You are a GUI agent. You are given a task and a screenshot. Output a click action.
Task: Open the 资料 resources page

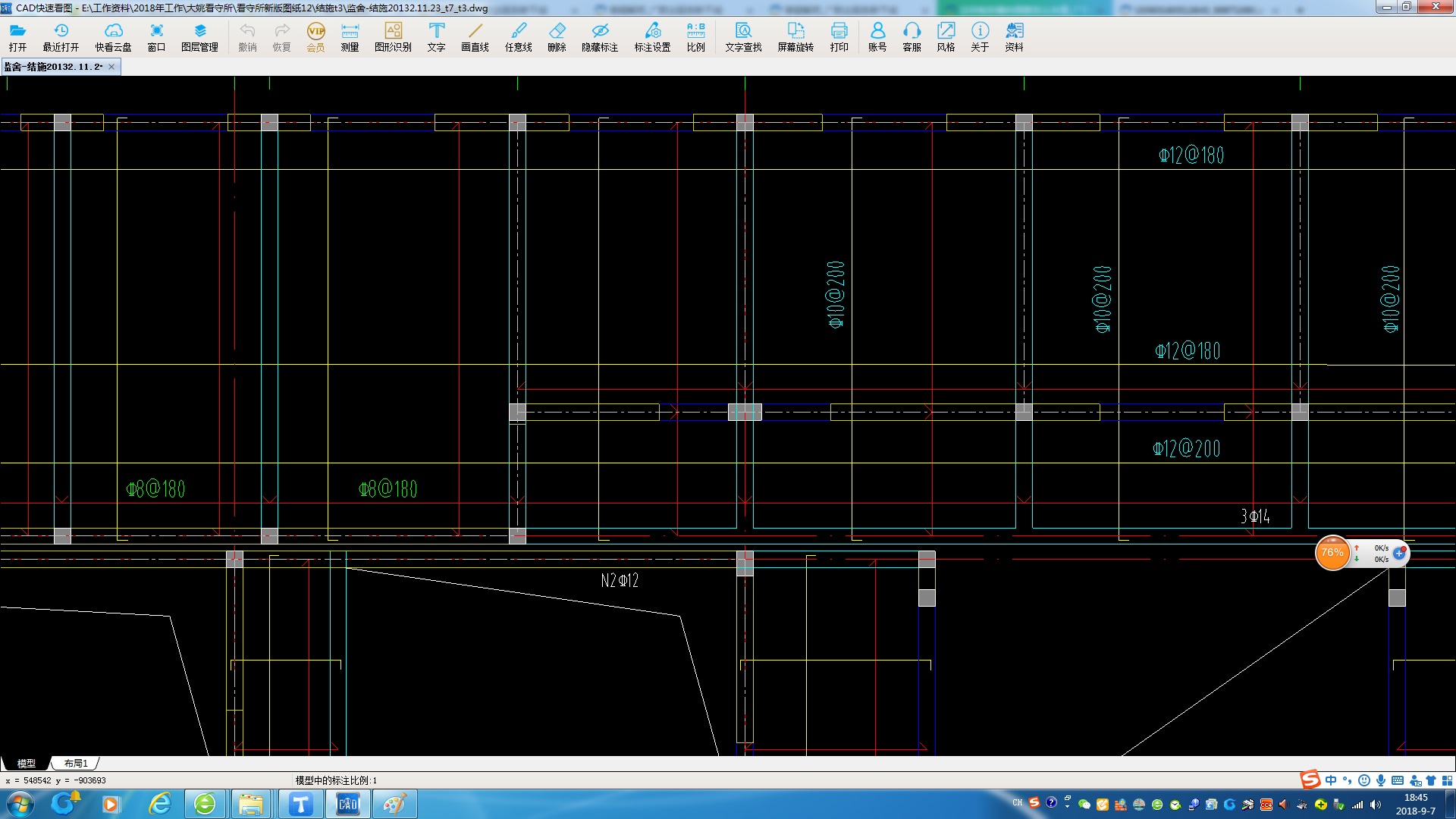(1014, 36)
